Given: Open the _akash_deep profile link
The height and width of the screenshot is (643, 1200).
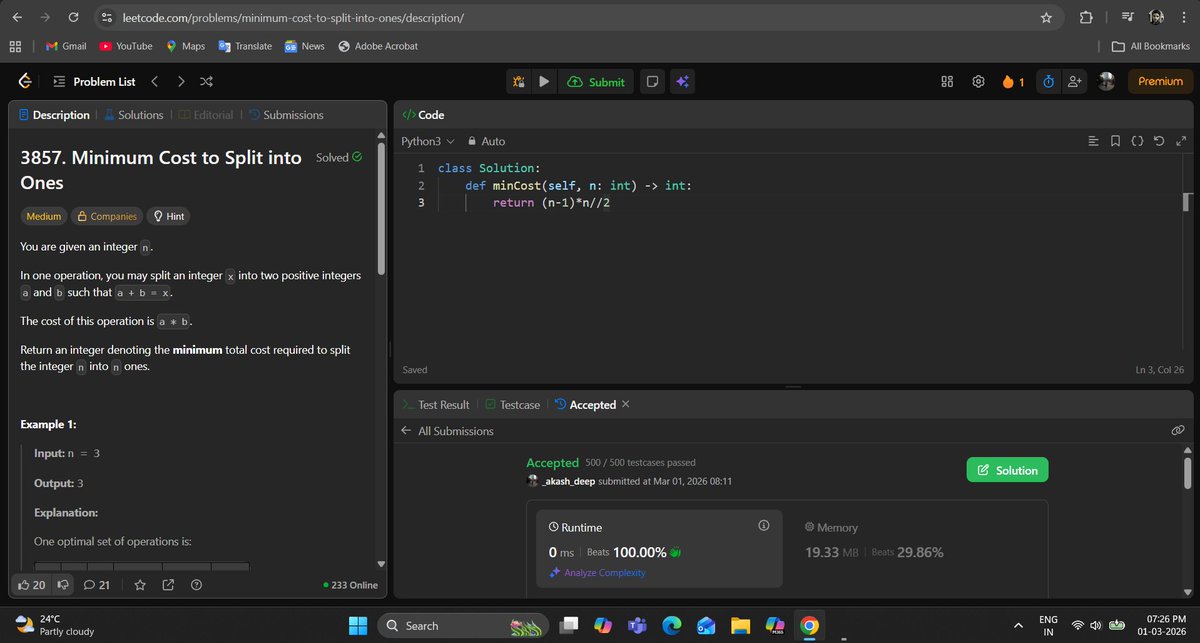Looking at the screenshot, I should tap(568, 481).
